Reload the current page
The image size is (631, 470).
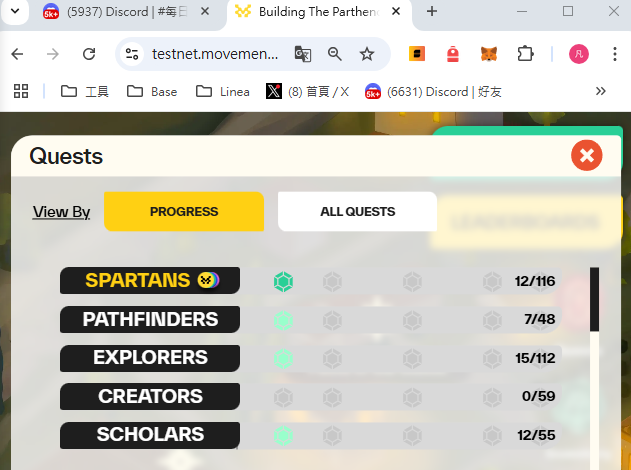(x=89, y=54)
